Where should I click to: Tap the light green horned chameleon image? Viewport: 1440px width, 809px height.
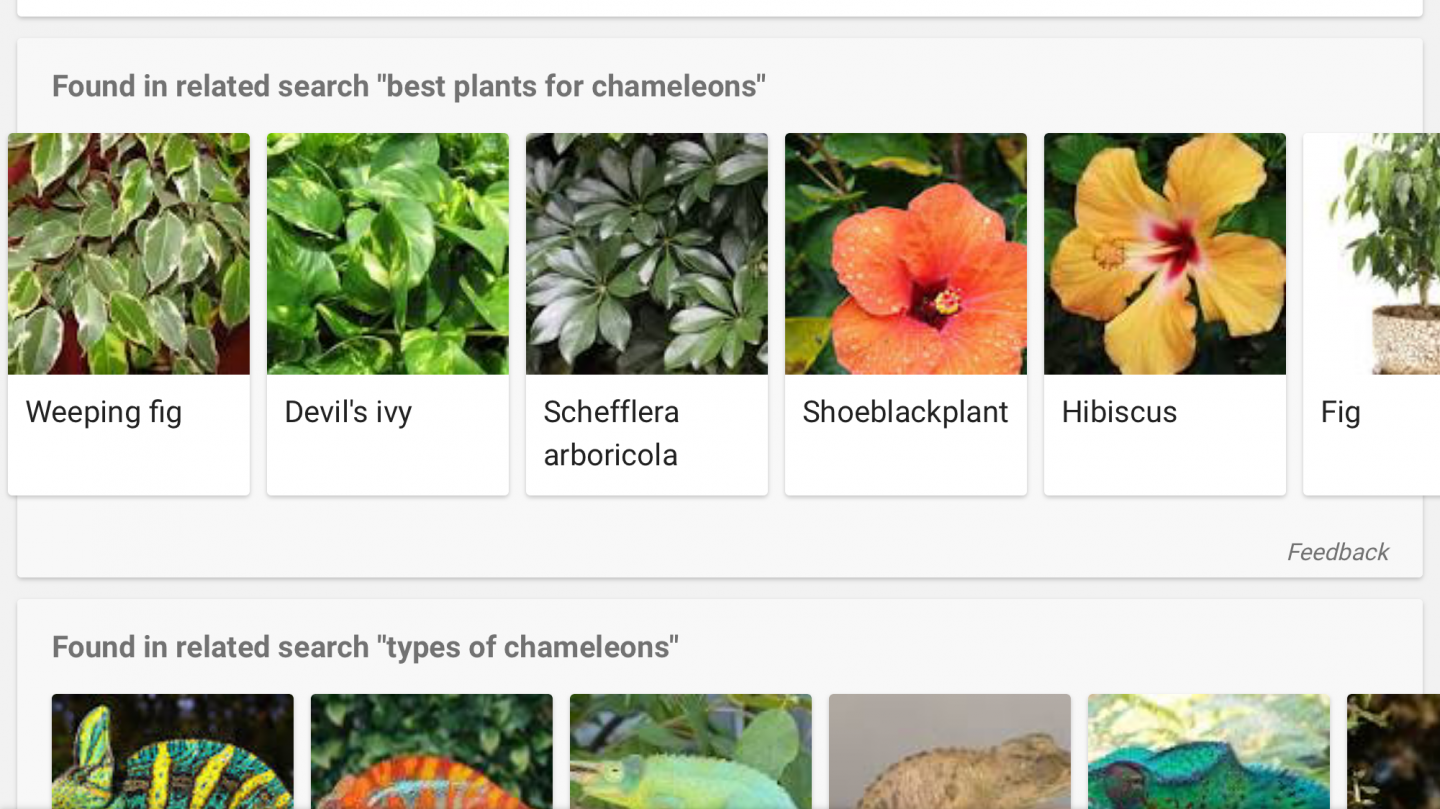[x=691, y=751]
